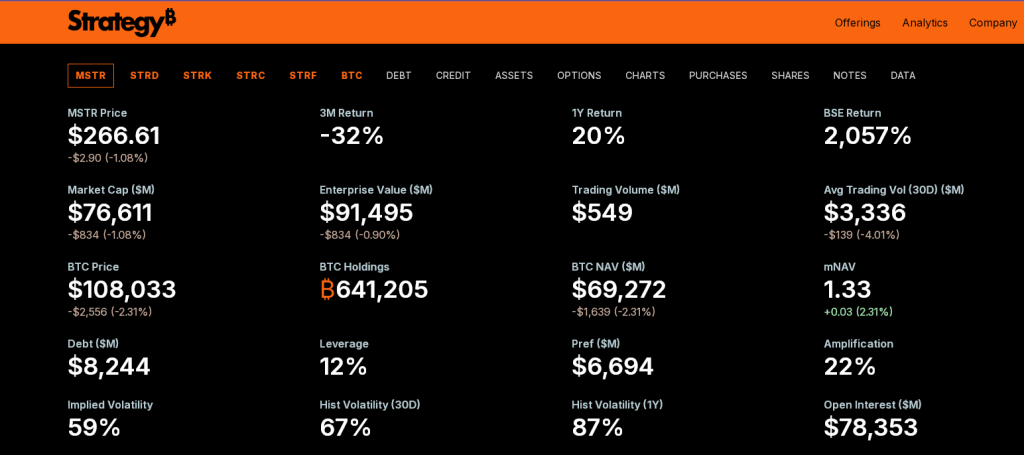The width and height of the screenshot is (1024, 455).
Task: View the CREDIT tab
Action: coord(453,76)
